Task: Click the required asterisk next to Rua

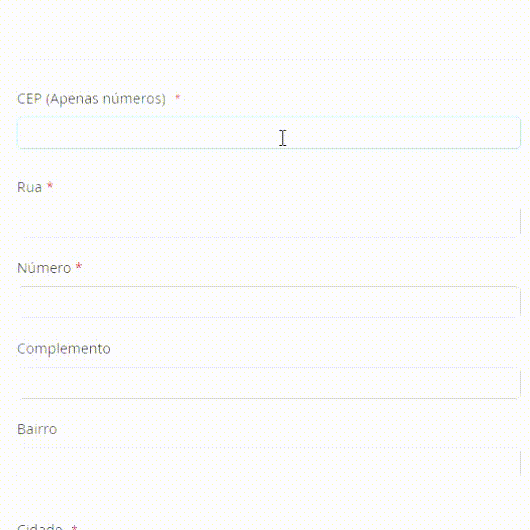Action: pos(50,186)
